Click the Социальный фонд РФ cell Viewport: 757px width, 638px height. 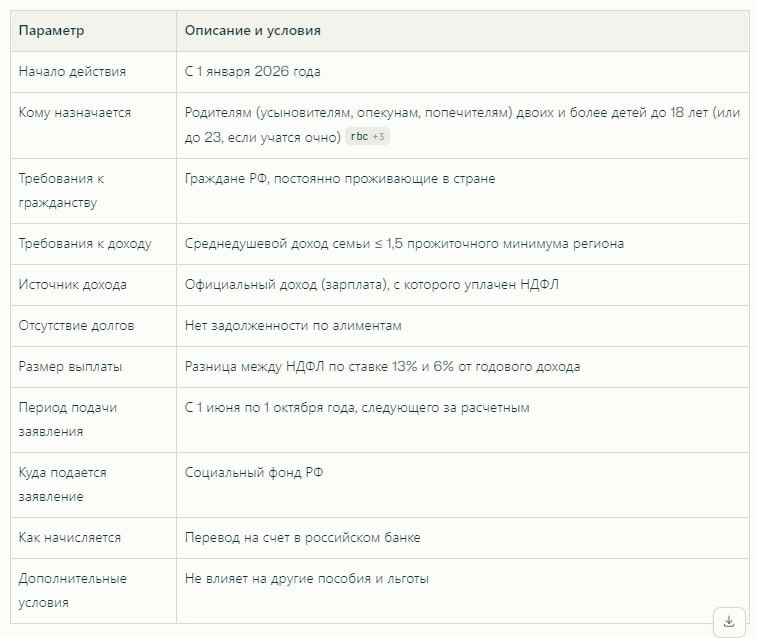pyautogui.click(x=254, y=473)
